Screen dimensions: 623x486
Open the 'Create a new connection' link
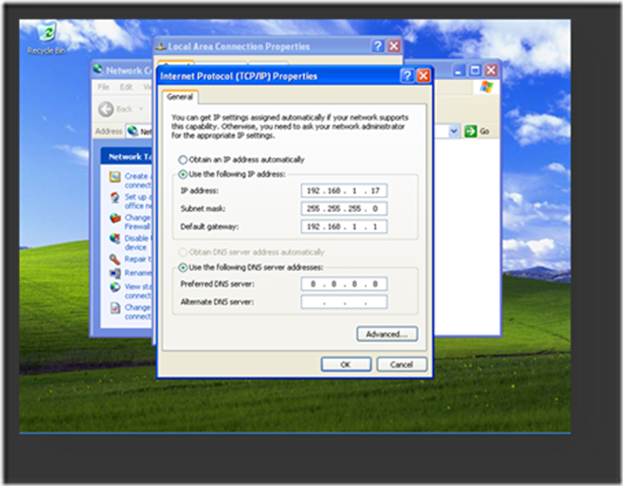pos(138,180)
